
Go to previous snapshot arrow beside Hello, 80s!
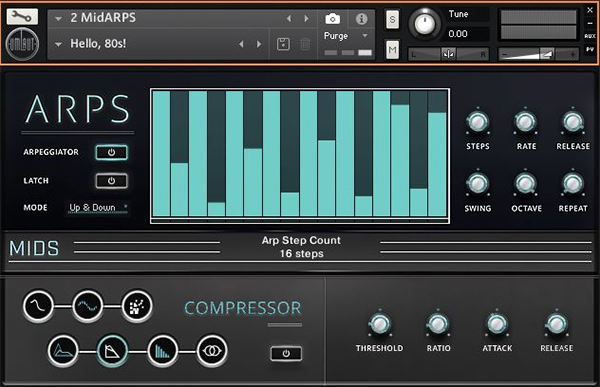(x=241, y=44)
